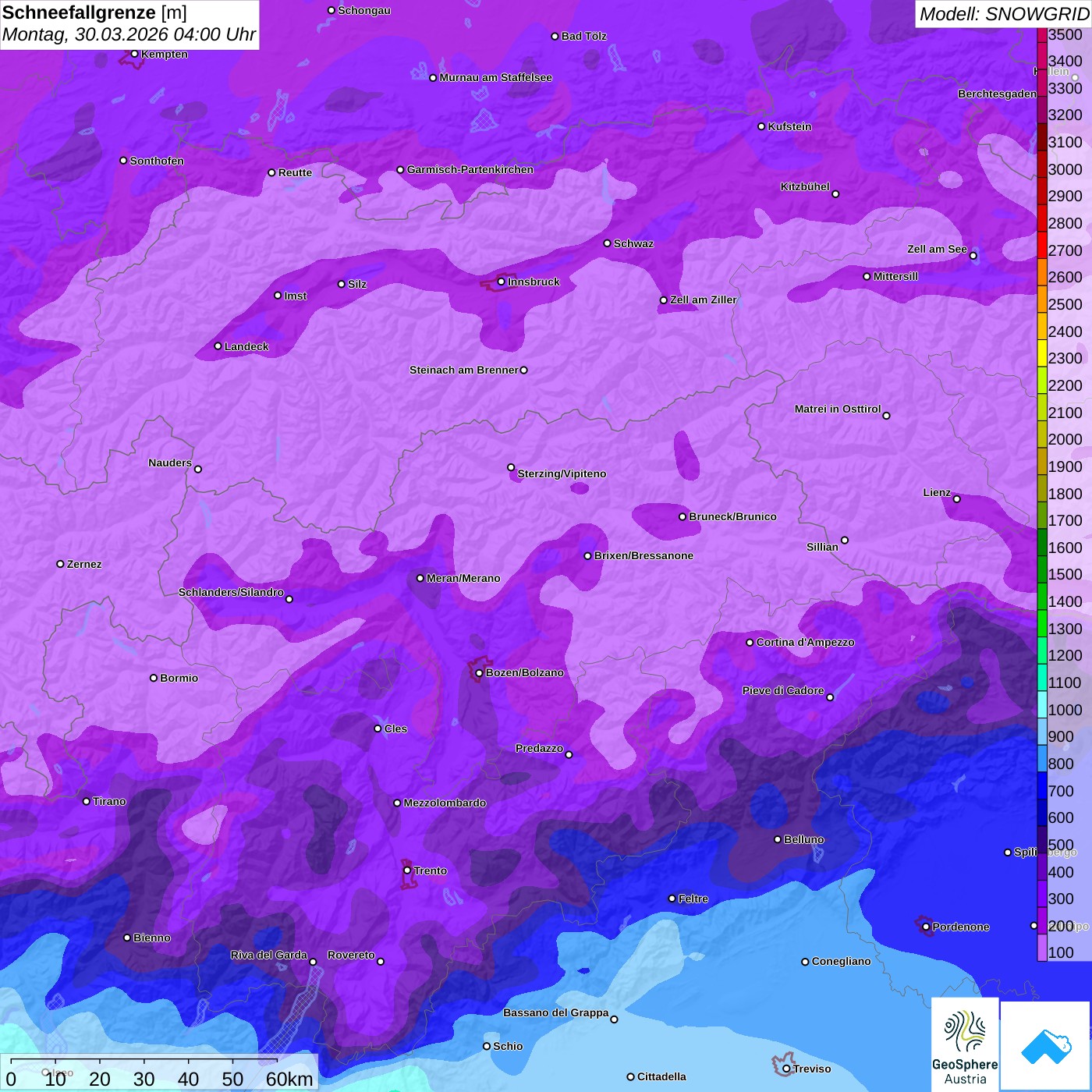This screenshot has width=1092, height=1092.
Task: Click the Feltre location dot
Action: [672, 899]
